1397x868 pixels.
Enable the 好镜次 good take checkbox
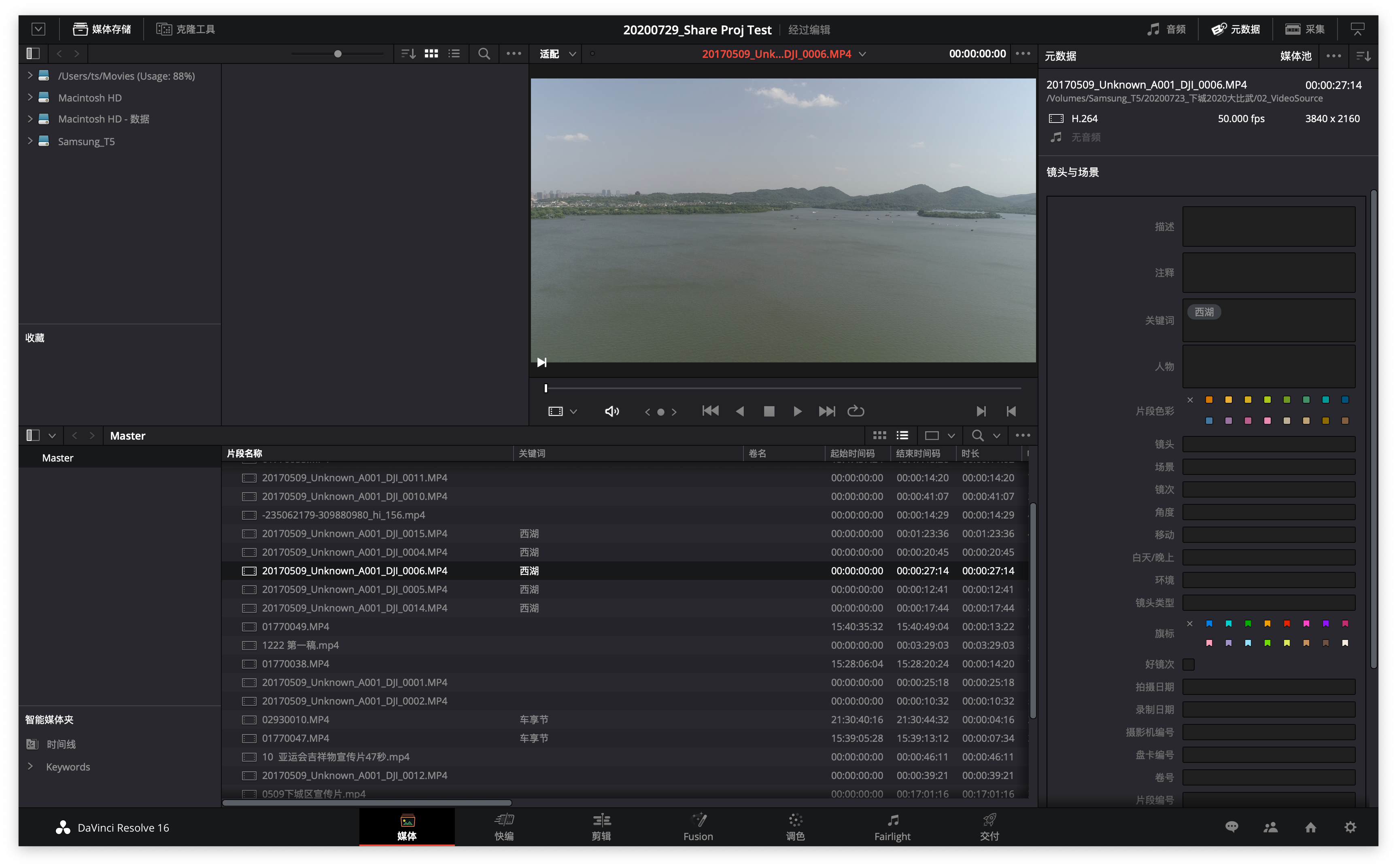pos(1189,664)
